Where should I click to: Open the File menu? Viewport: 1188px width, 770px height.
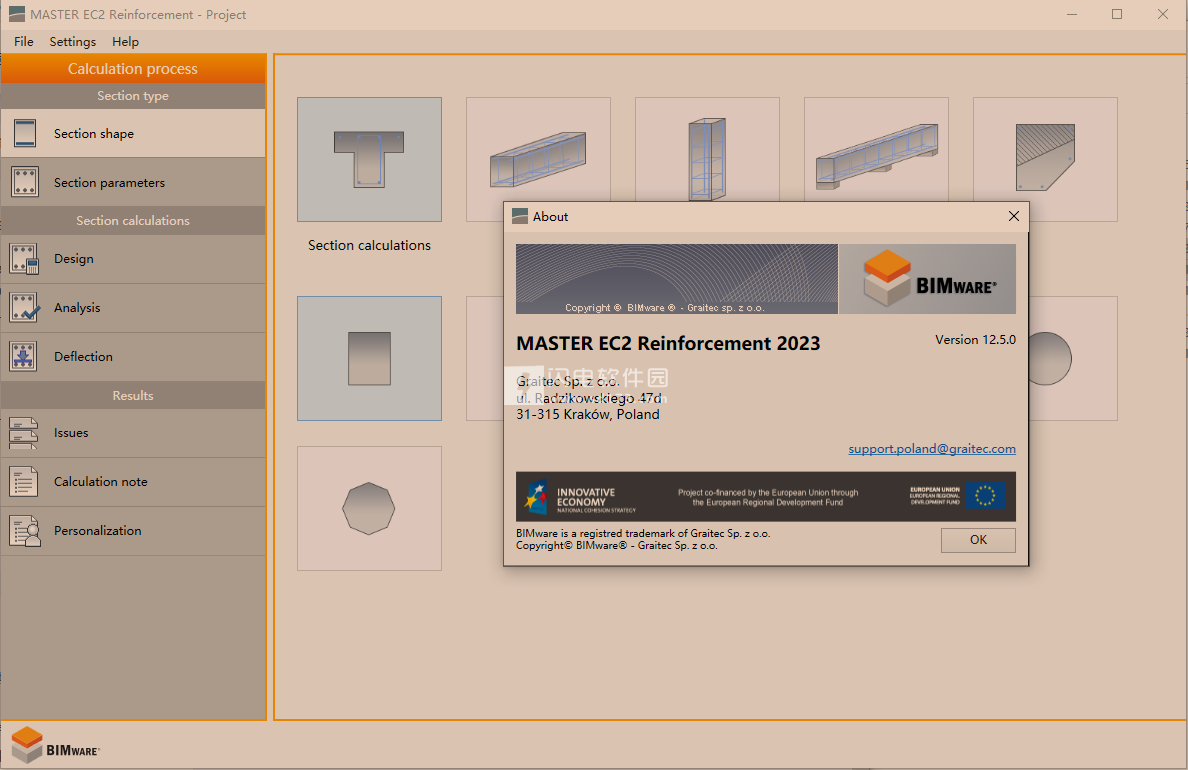(23, 42)
